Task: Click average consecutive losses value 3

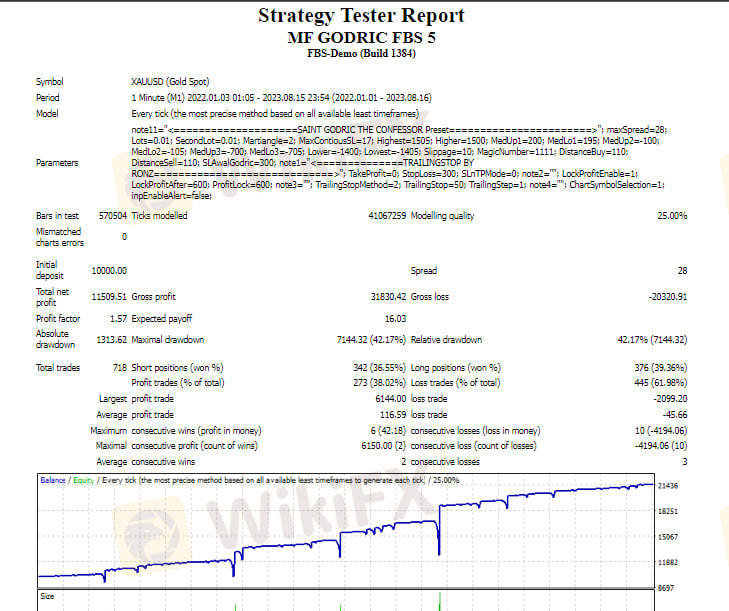Action: [x=684, y=462]
